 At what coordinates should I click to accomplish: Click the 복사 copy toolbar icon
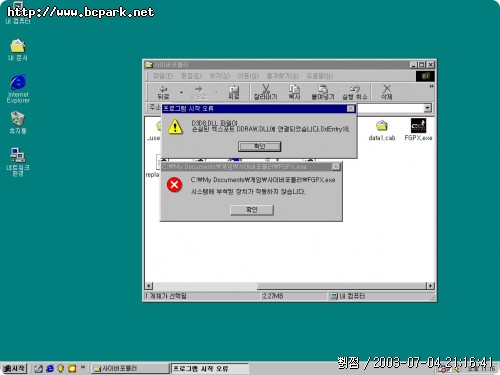point(294,92)
